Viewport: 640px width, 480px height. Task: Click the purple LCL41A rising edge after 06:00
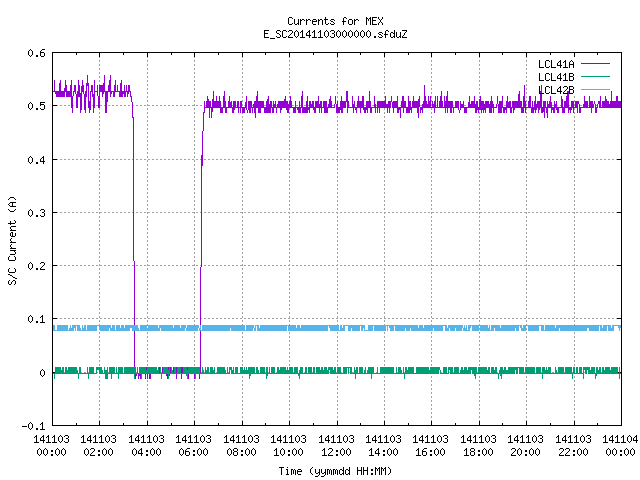pos(201,237)
